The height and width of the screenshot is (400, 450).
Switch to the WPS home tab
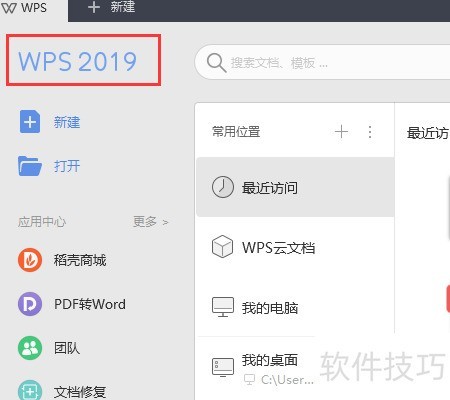click(33, 10)
